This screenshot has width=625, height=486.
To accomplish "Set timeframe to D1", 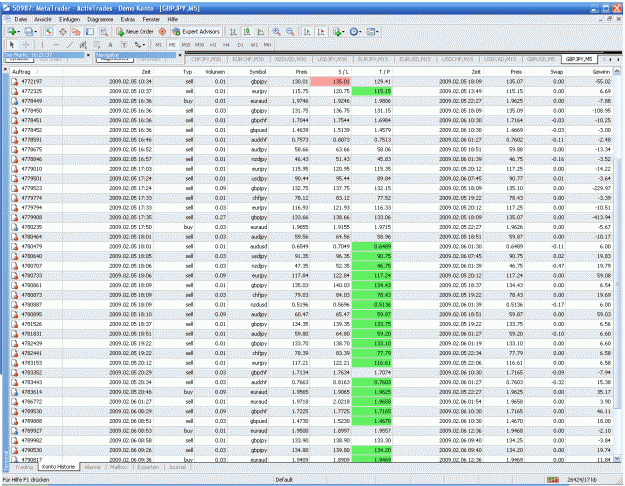I will tap(240, 45).
